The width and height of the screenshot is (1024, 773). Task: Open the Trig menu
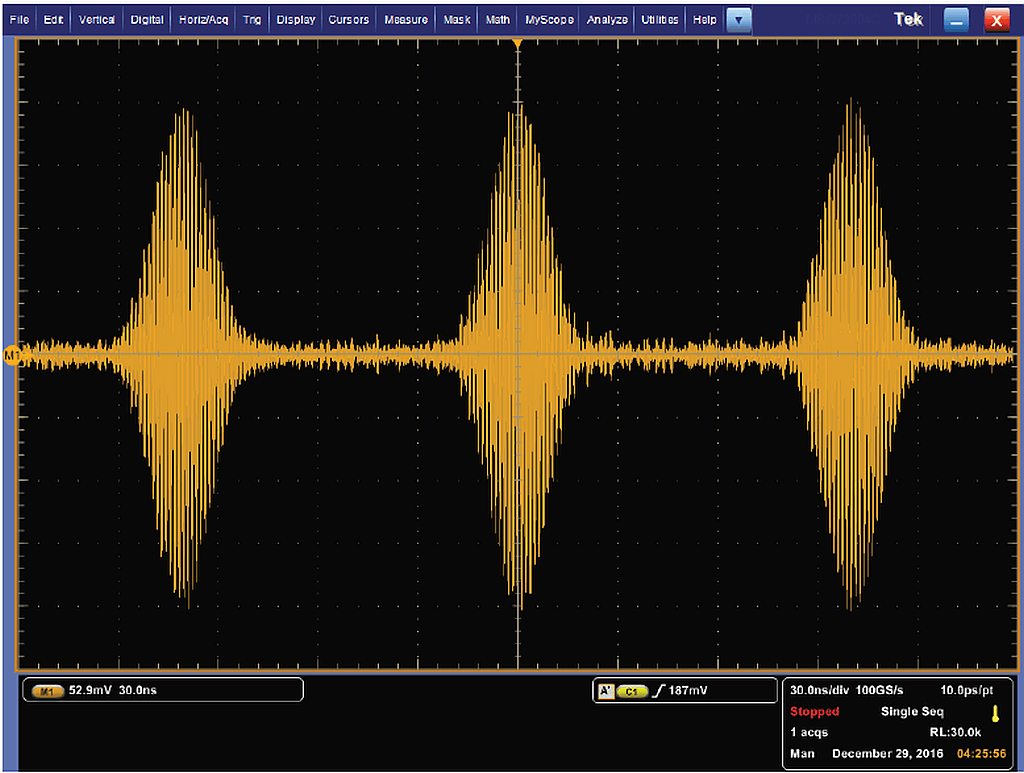coord(252,19)
